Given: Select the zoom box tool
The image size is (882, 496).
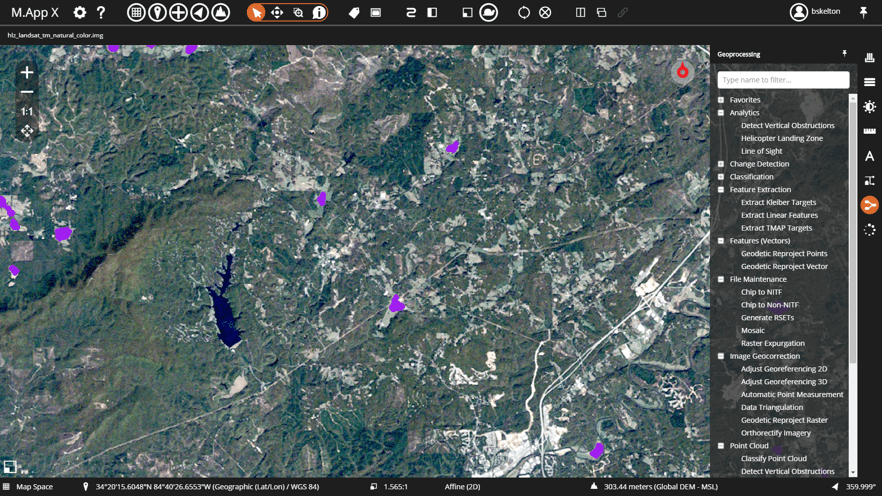Looking at the screenshot, I should (x=298, y=12).
